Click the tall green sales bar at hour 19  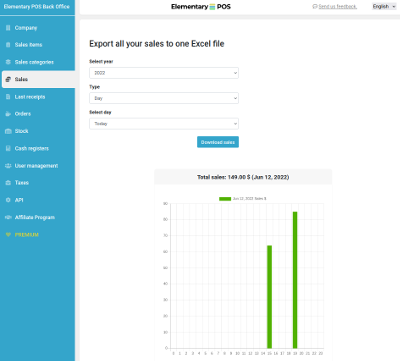click(295, 280)
